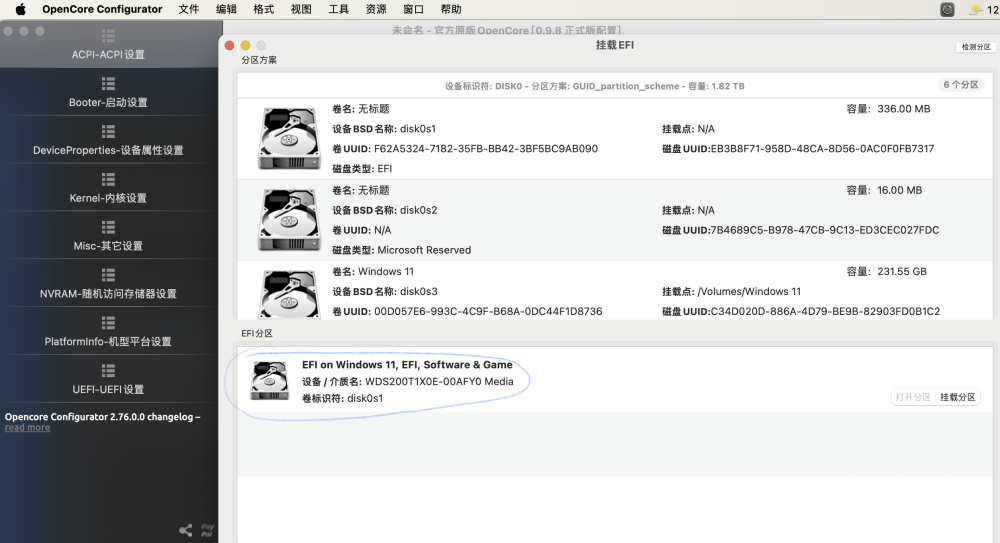Click the 打开分区 button

point(913,397)
